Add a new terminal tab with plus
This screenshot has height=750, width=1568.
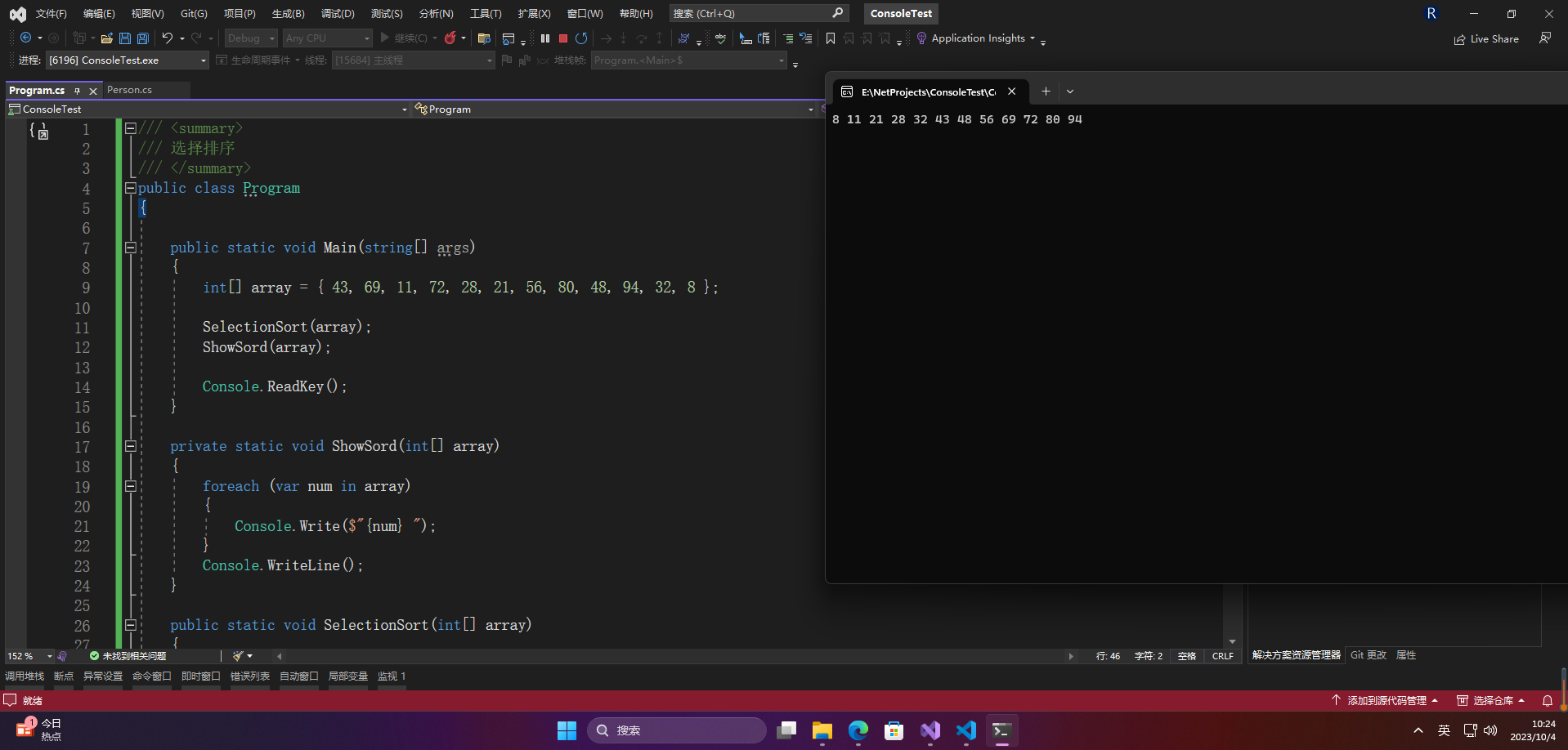point(1046,92)
